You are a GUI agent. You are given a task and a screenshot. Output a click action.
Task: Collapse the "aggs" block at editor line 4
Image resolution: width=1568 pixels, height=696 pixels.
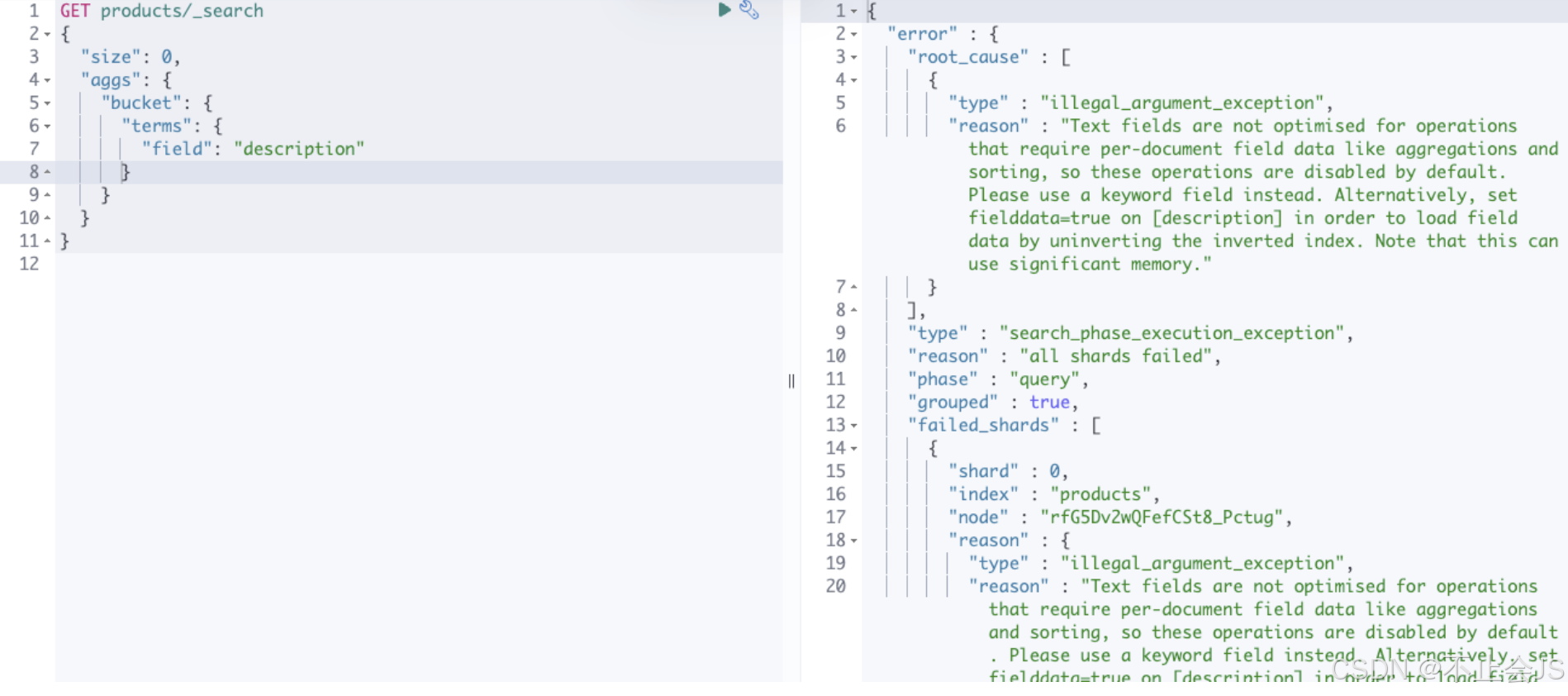pos(47,80)
